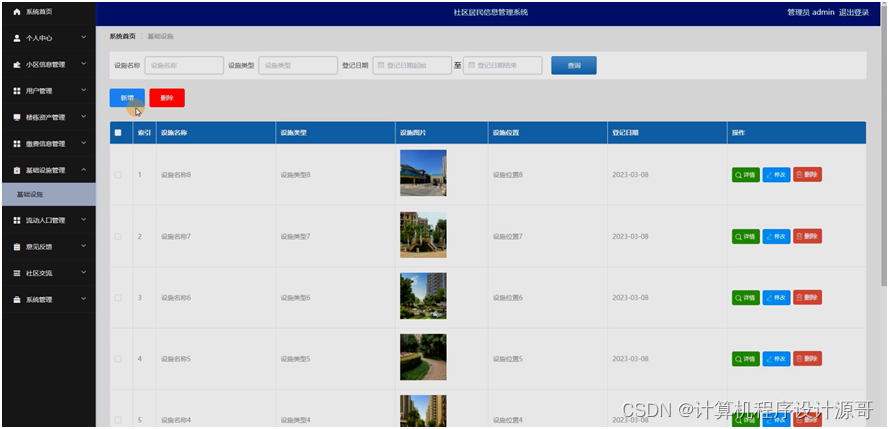Screen dimensions: 889x429
Task: Click the 登记日期起始 date input
Action: click(x=412, y=66)
